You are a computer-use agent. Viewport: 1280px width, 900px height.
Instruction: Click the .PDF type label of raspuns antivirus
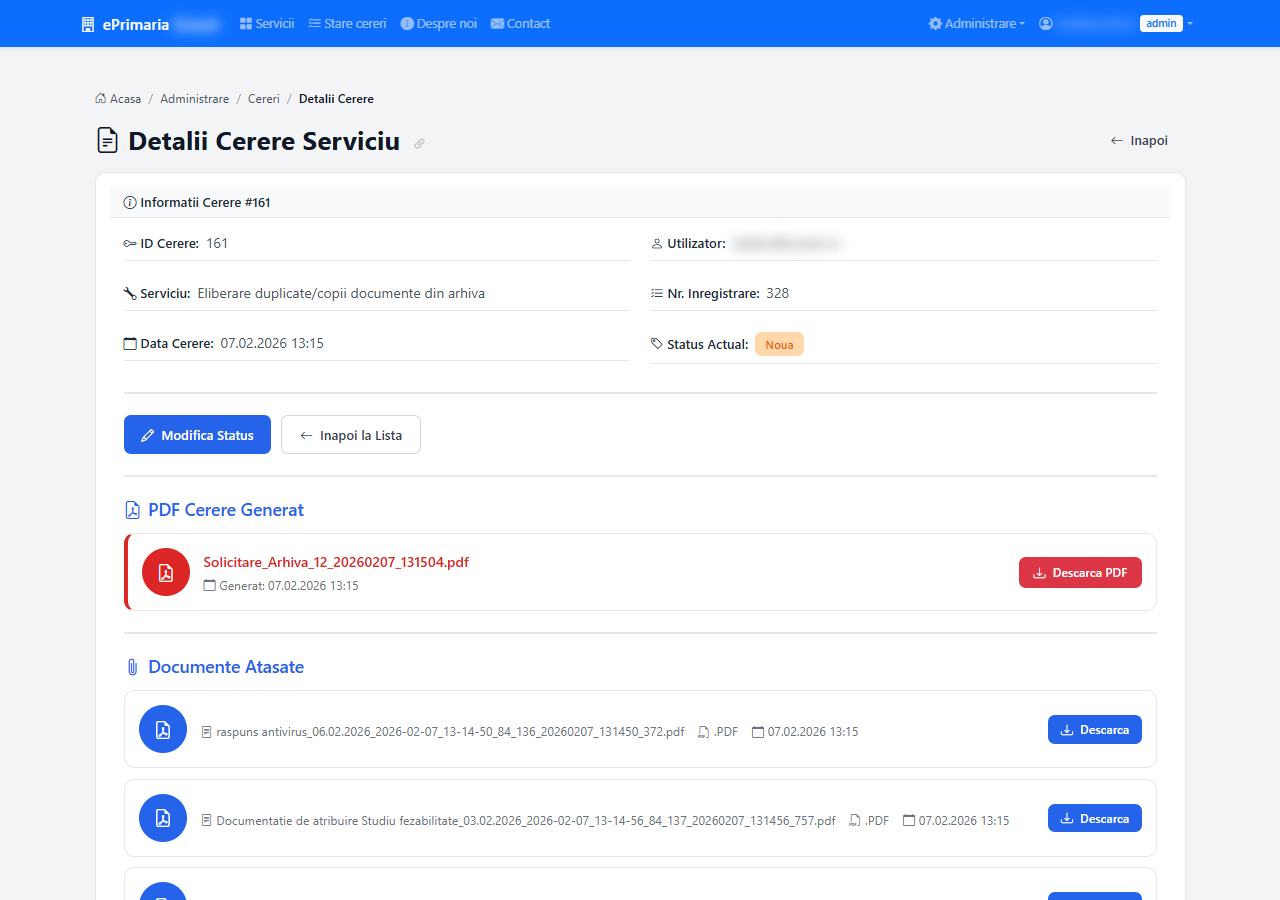coord(725,732)
